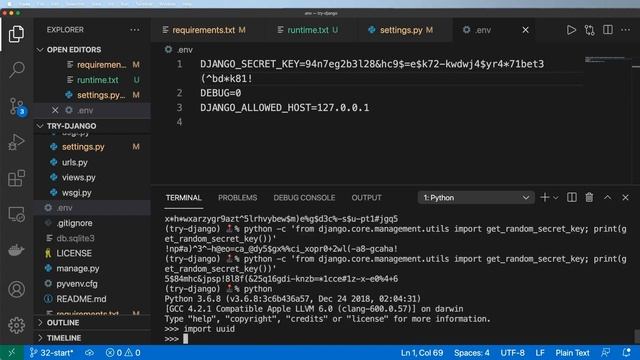Viewport: 640px width, 360px height.
Task: Open .gitignore in the file tree
Action: [x=74, y=223]
